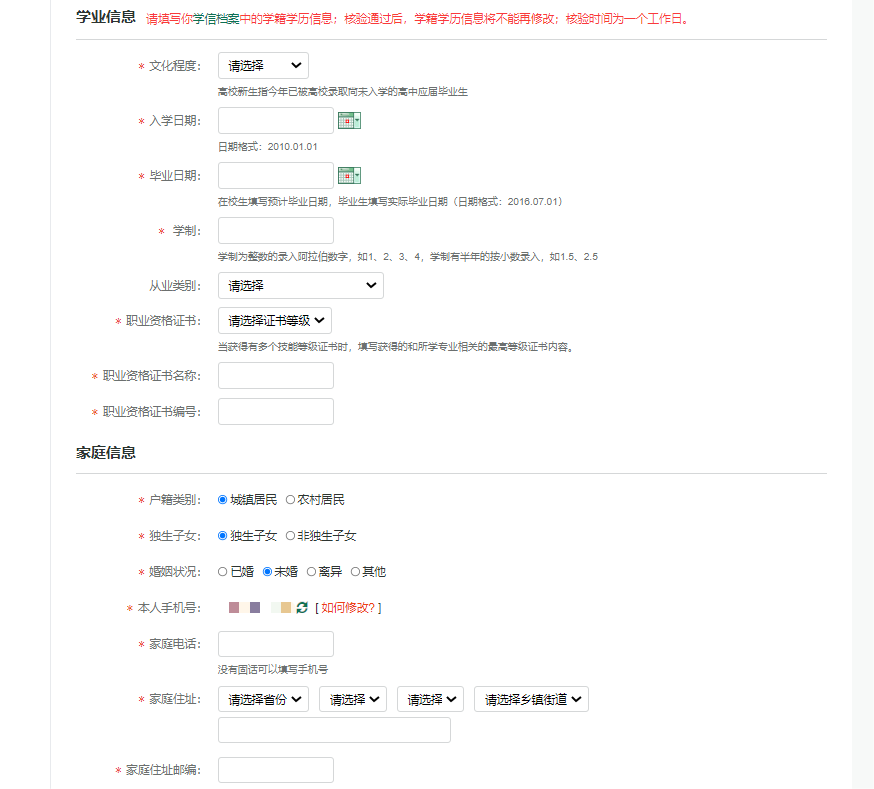Open the calendar picker beside 毕业日期

point(347,174)
